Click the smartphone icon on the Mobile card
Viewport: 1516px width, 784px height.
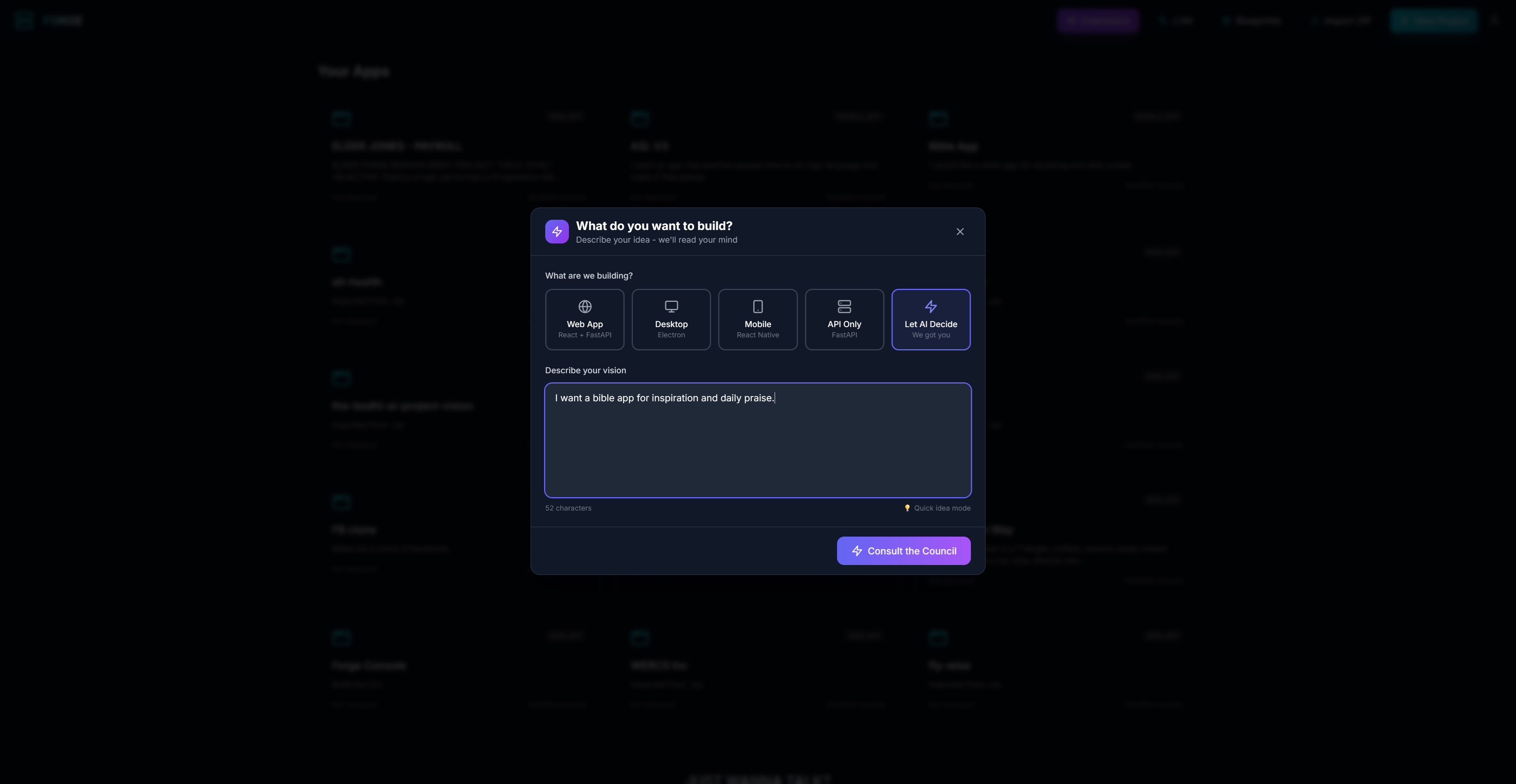[758, 307]
